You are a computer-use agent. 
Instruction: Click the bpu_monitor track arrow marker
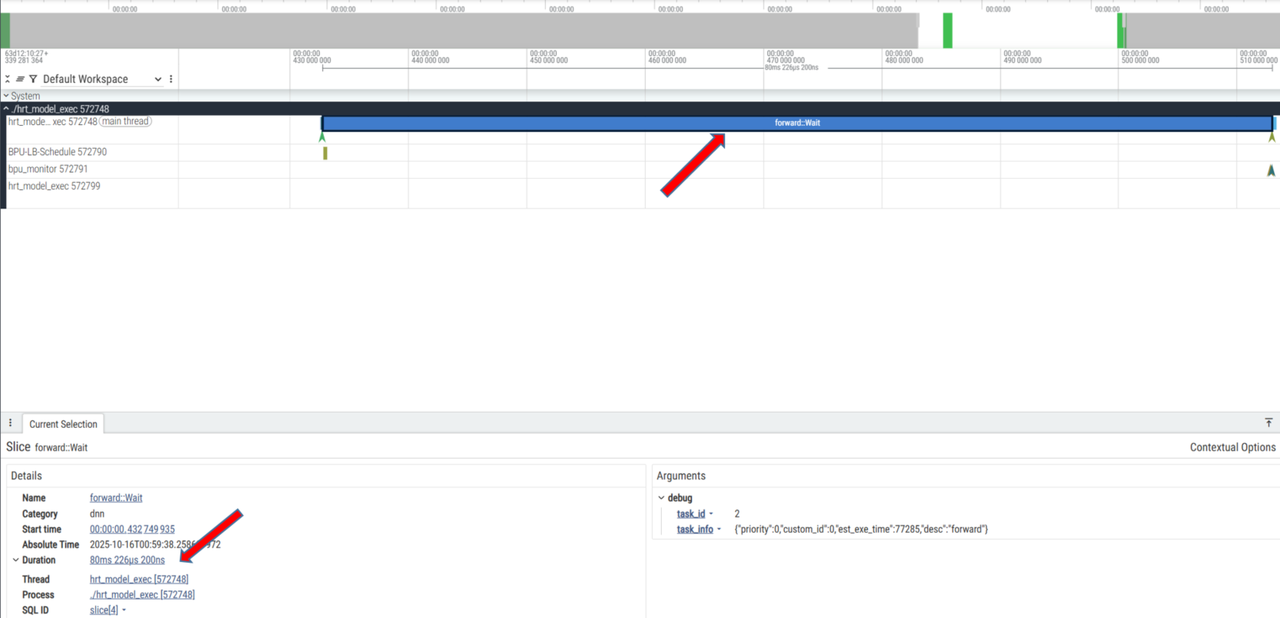coord(1271,171)
